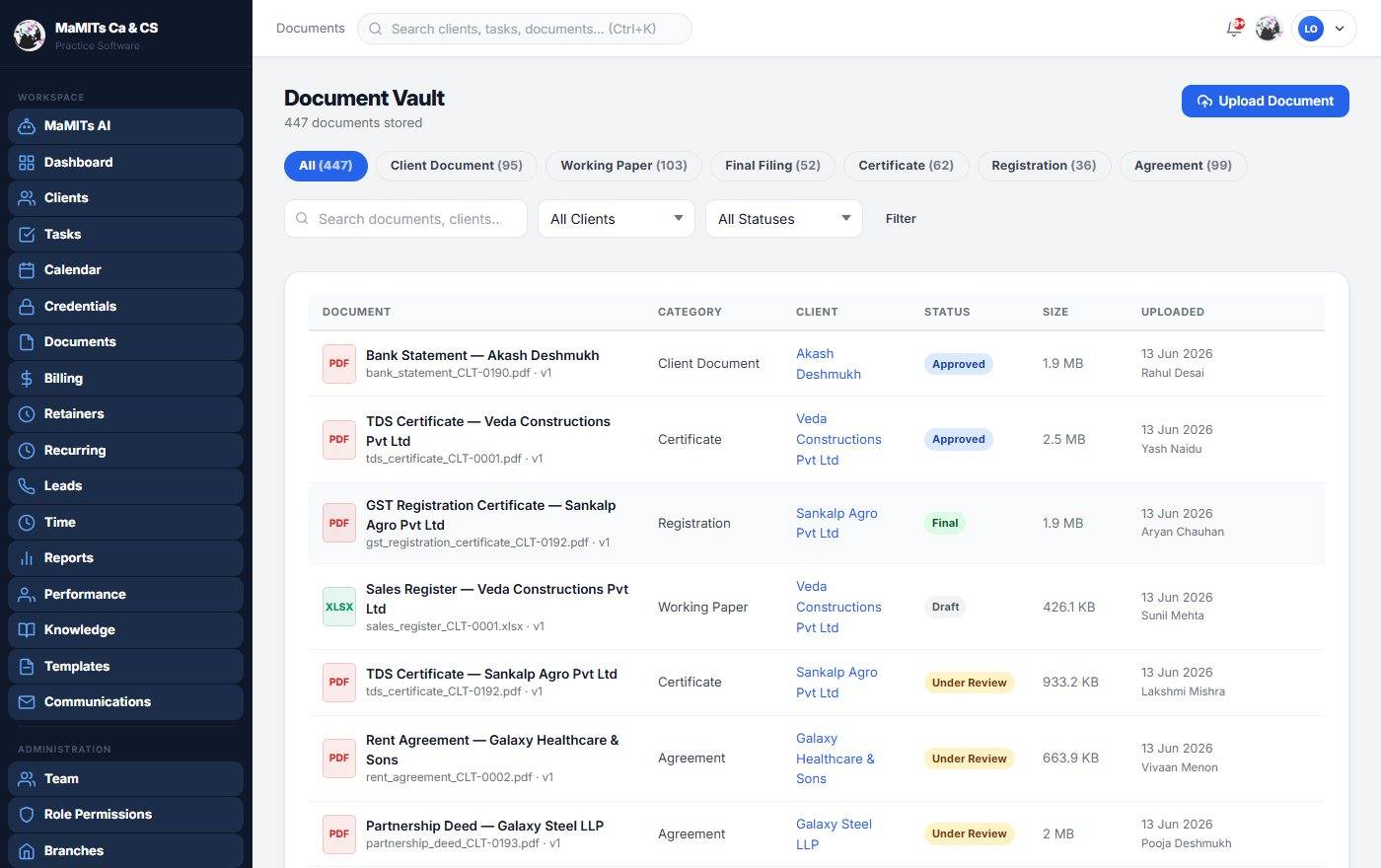Click uploader name Lakshmi Mishra
The image size is (1381, 868).
point(1183,691)
